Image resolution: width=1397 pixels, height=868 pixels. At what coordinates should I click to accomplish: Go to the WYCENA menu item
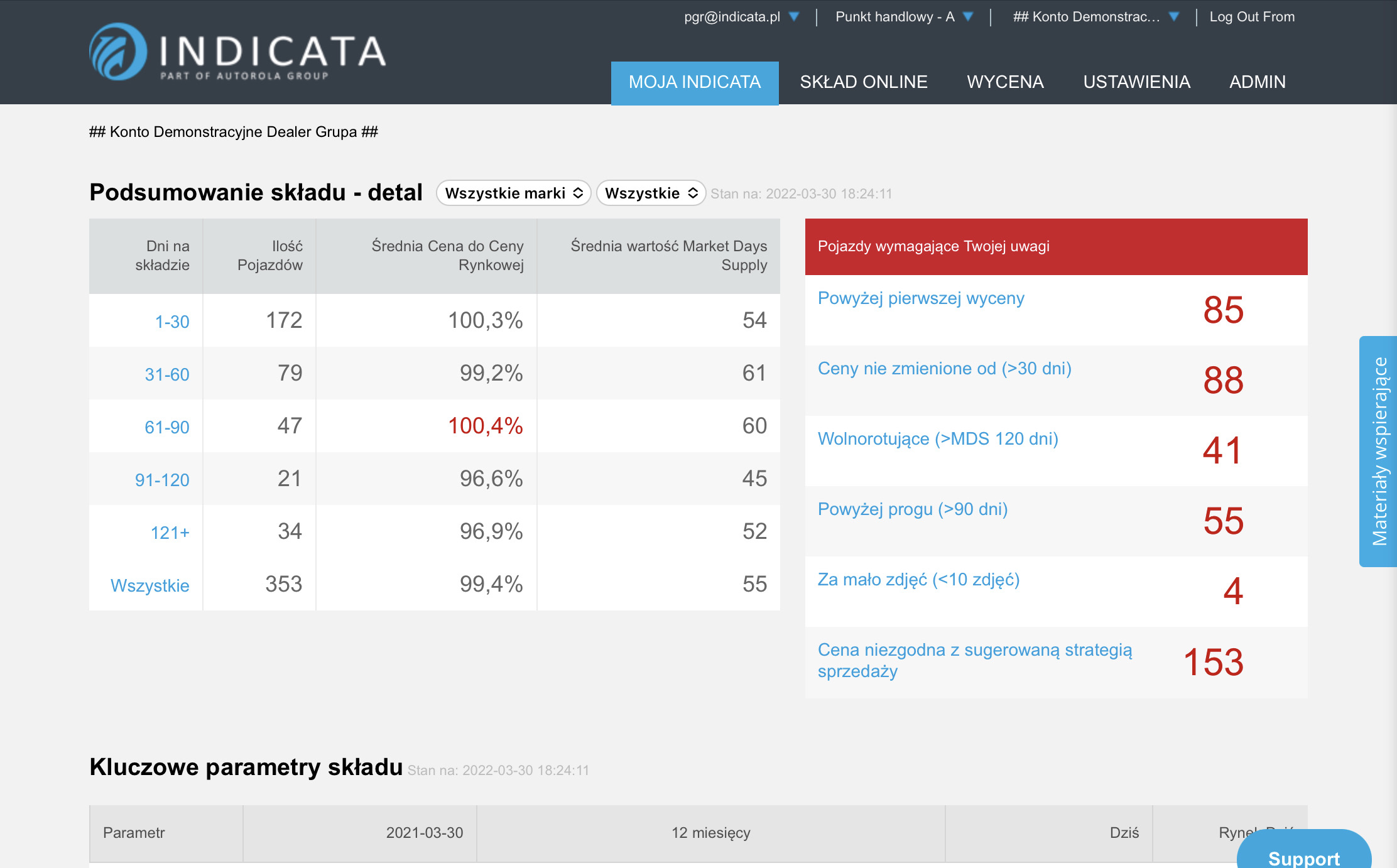pos(1005,82)
